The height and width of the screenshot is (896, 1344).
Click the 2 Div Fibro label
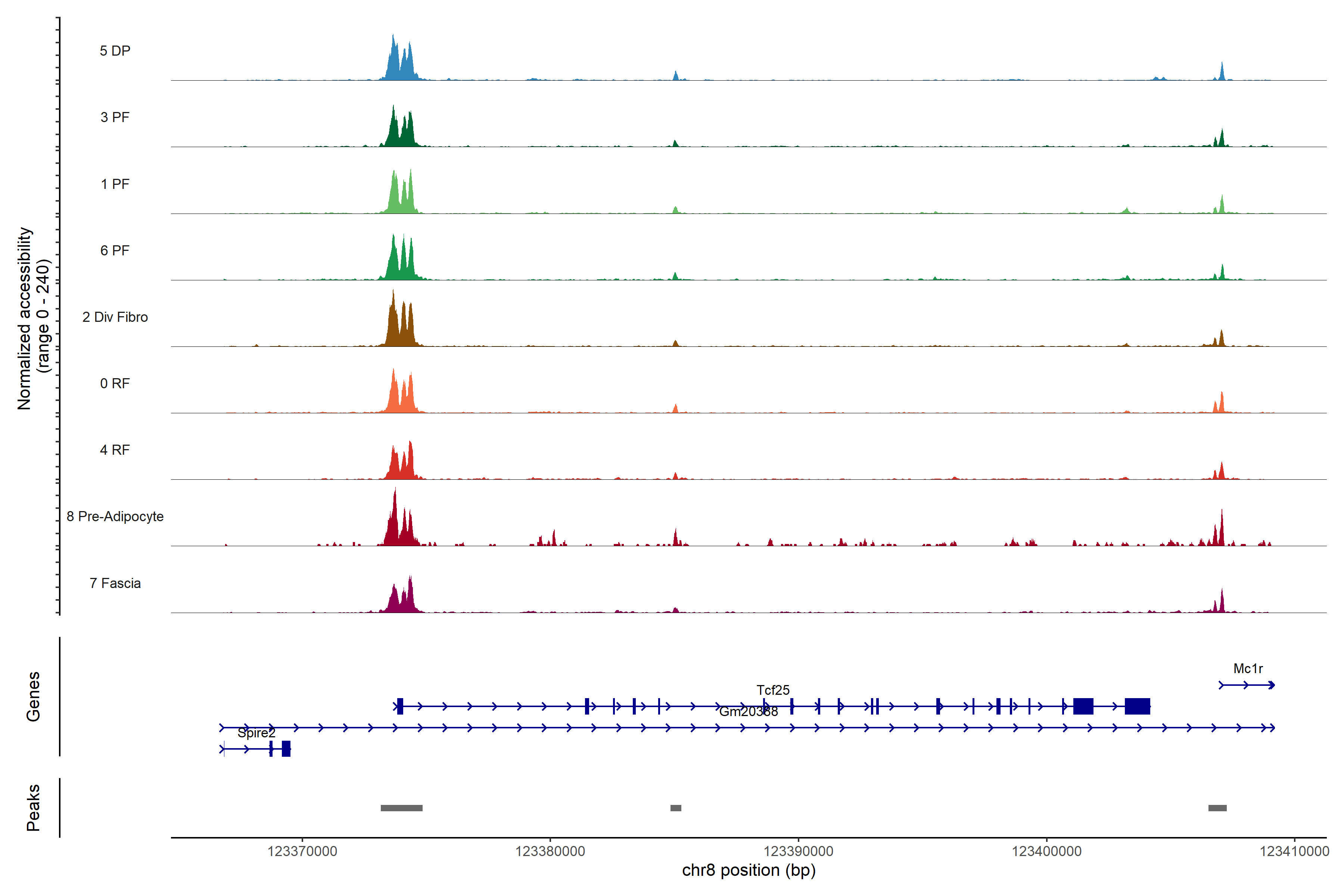115,317
